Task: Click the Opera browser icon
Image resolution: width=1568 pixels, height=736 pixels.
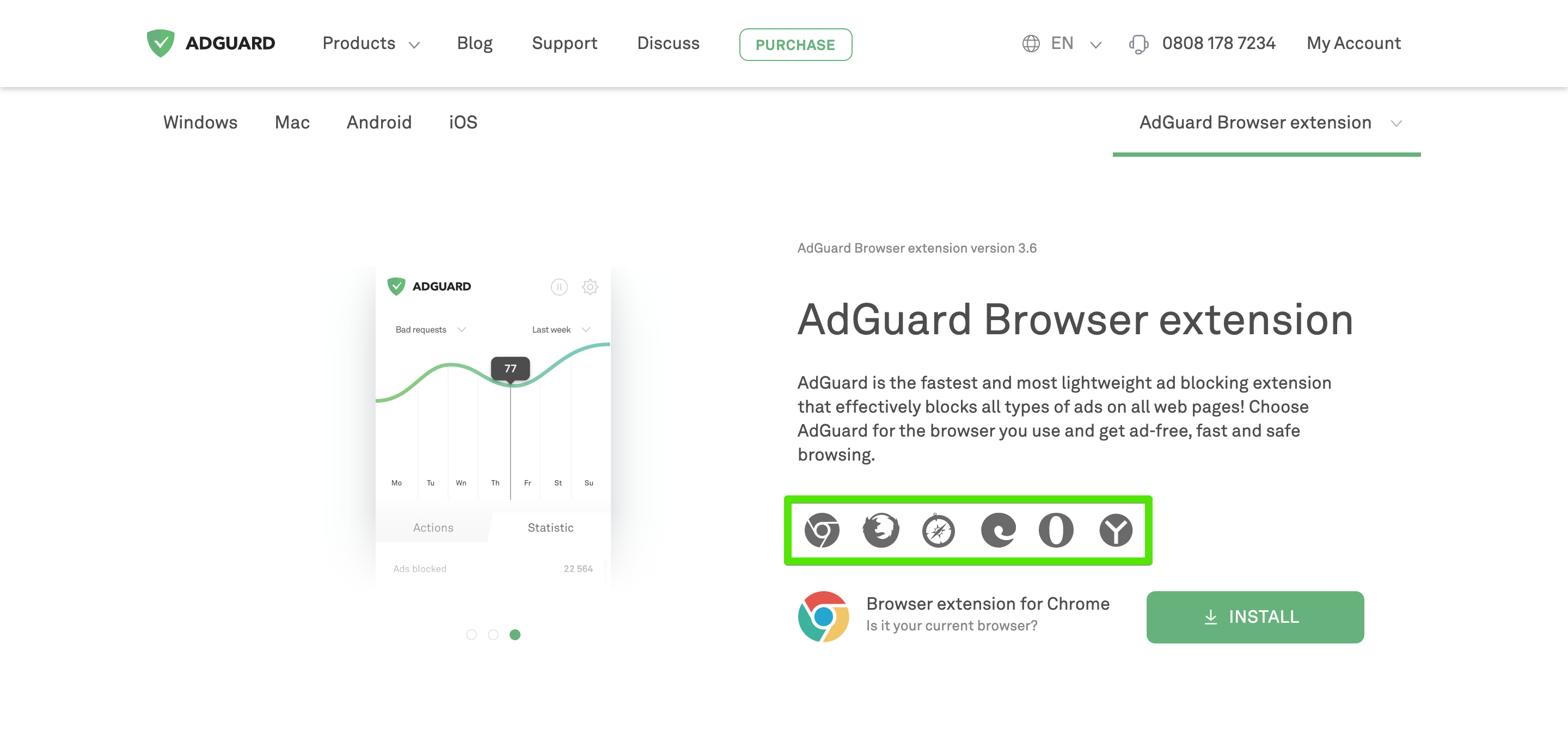Action: (1056, 530)
